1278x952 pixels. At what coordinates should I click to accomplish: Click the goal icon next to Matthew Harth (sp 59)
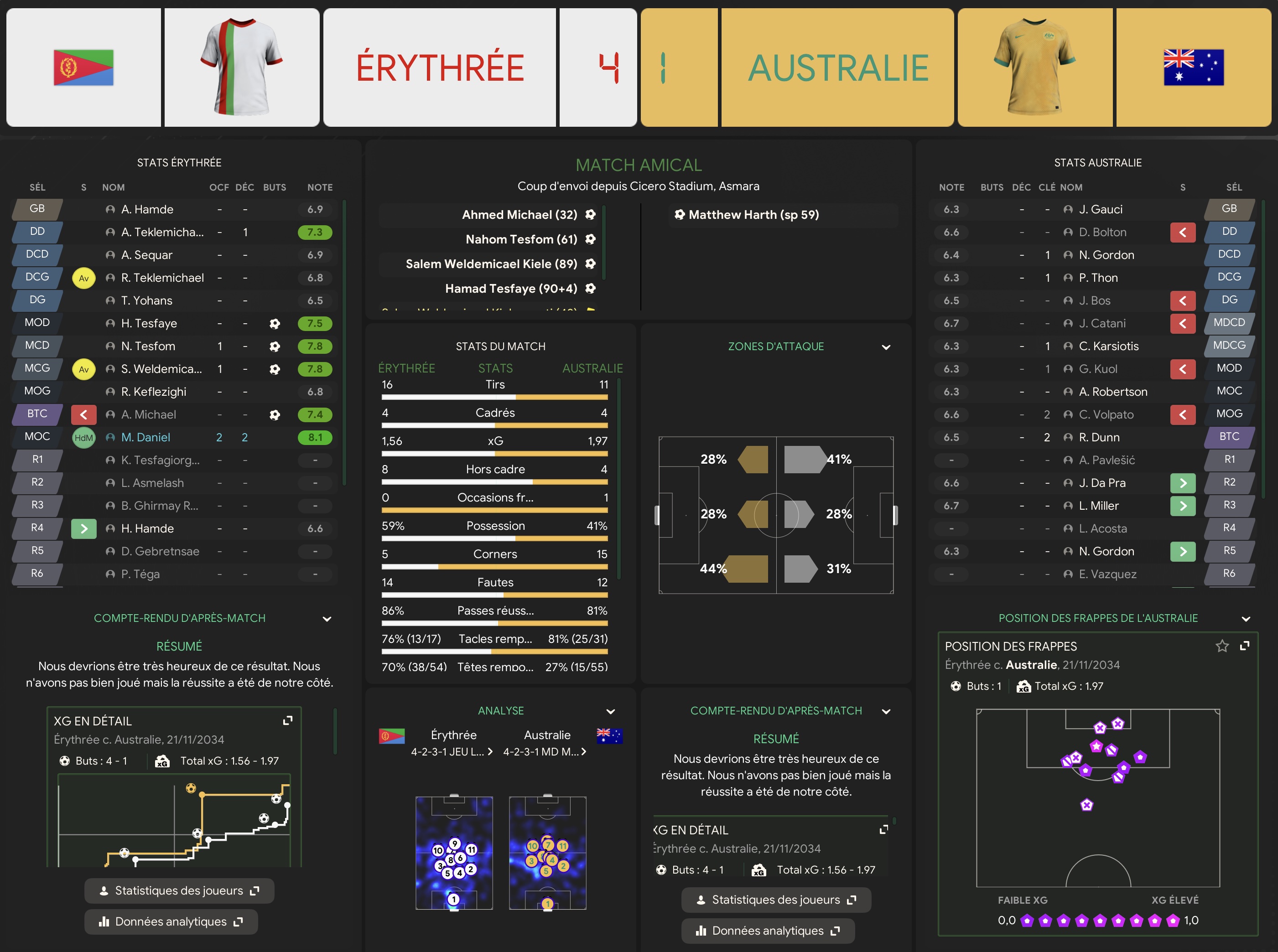[680, 214]
